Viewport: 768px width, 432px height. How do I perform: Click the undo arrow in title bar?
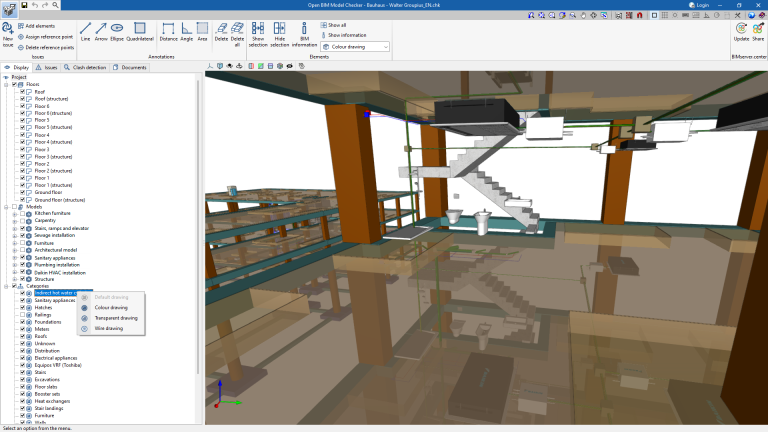click(35, 5)
